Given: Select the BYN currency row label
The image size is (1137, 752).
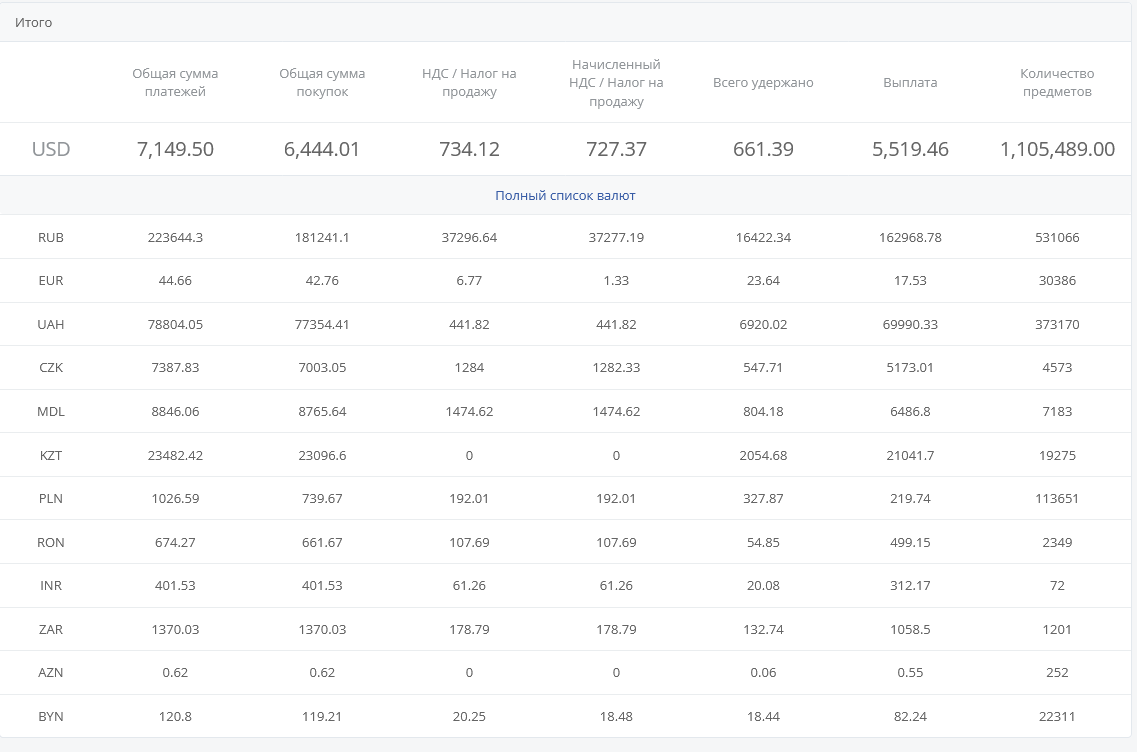Looking at the screenshot, I should click(51, 717).
